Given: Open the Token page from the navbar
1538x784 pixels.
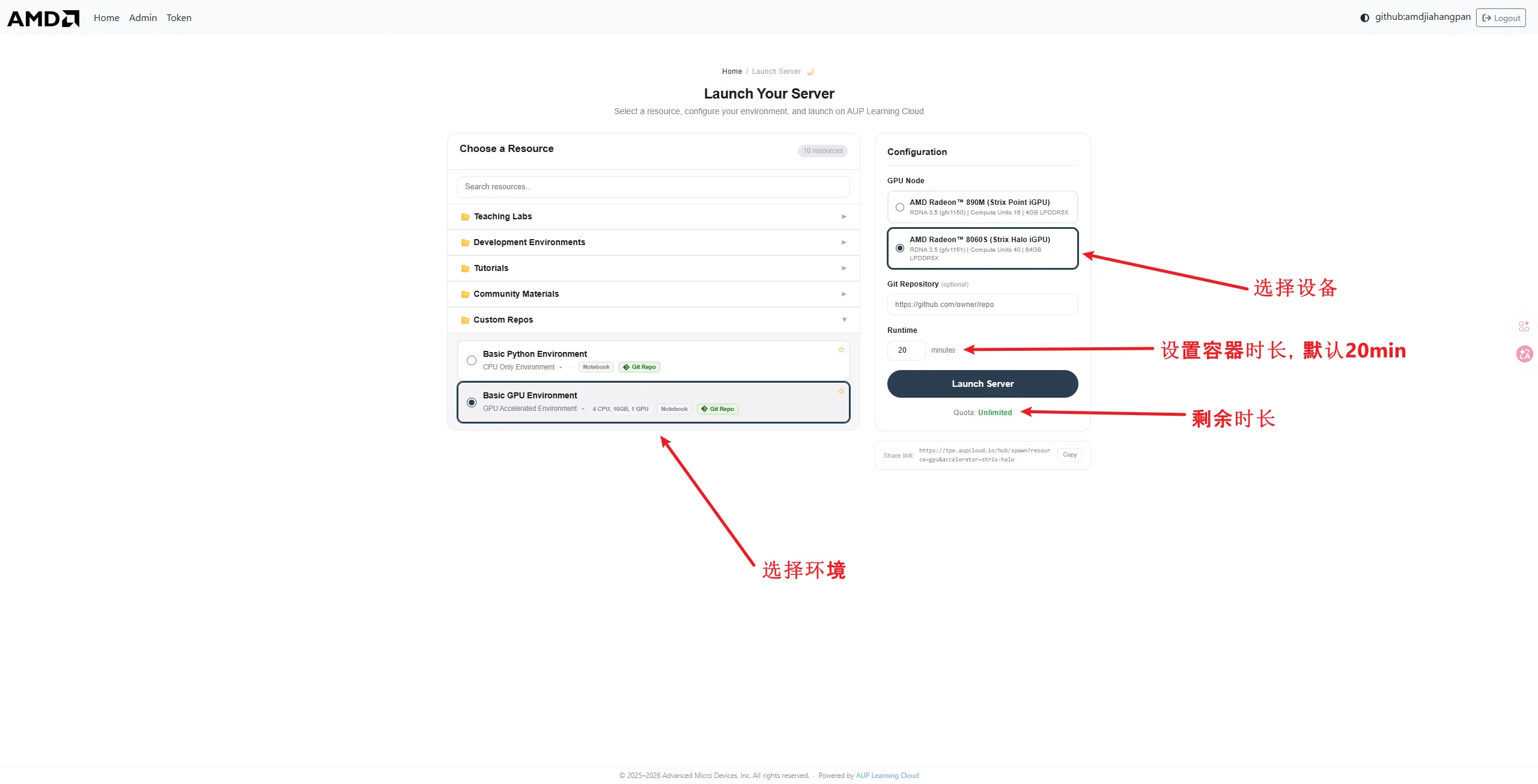Looking at the screenshot, I should tap(179, 18).
